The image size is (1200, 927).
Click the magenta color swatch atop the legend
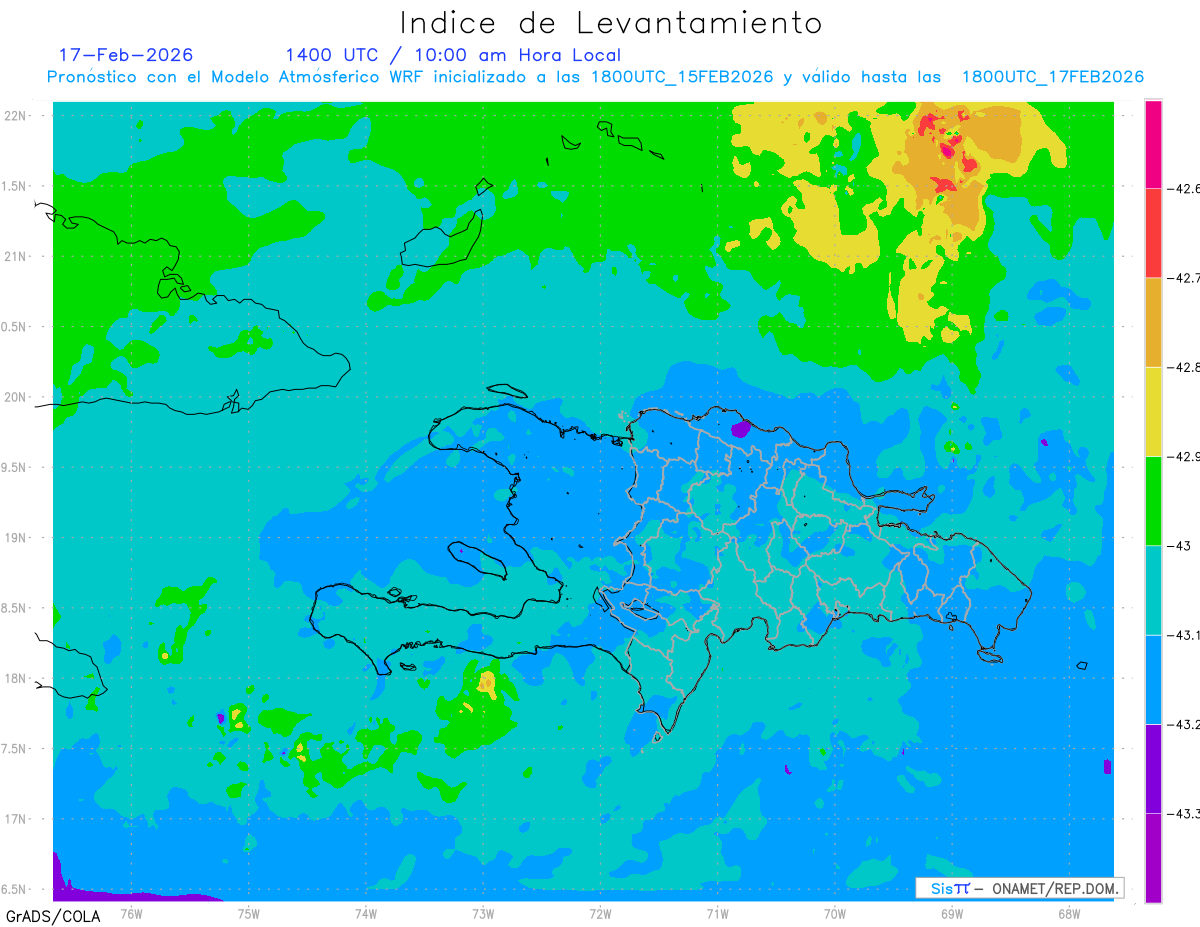click(1153, 143)
